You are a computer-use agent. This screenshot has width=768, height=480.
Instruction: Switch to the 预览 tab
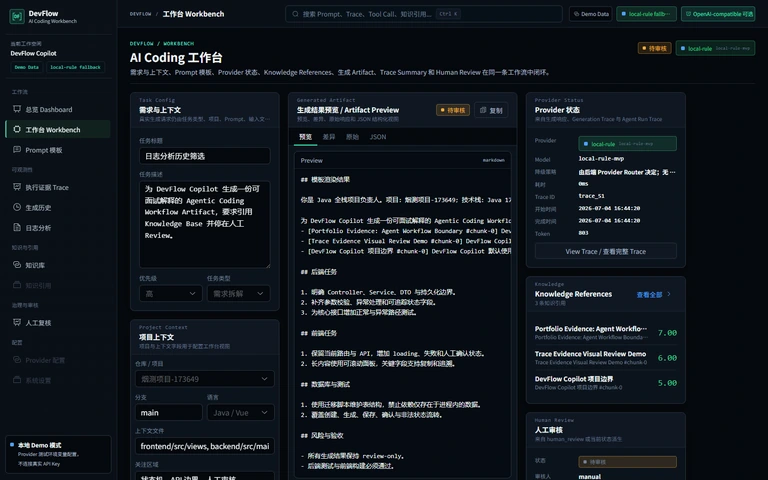(x=305, y=137)
